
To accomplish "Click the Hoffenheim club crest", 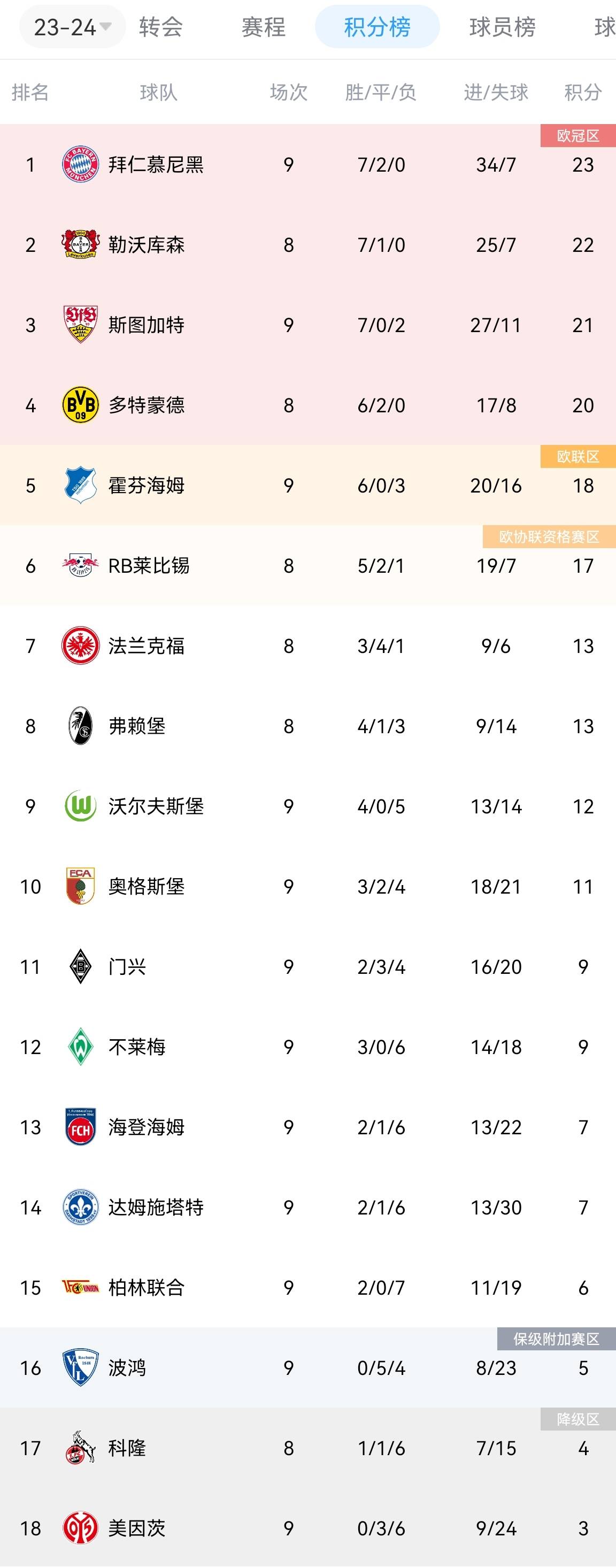I will click(80, 485).
